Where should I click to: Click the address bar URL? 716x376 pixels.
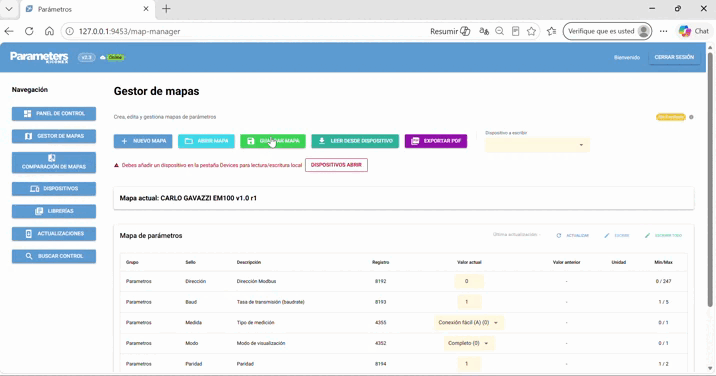pyautogui.click(x=130, y=32)
